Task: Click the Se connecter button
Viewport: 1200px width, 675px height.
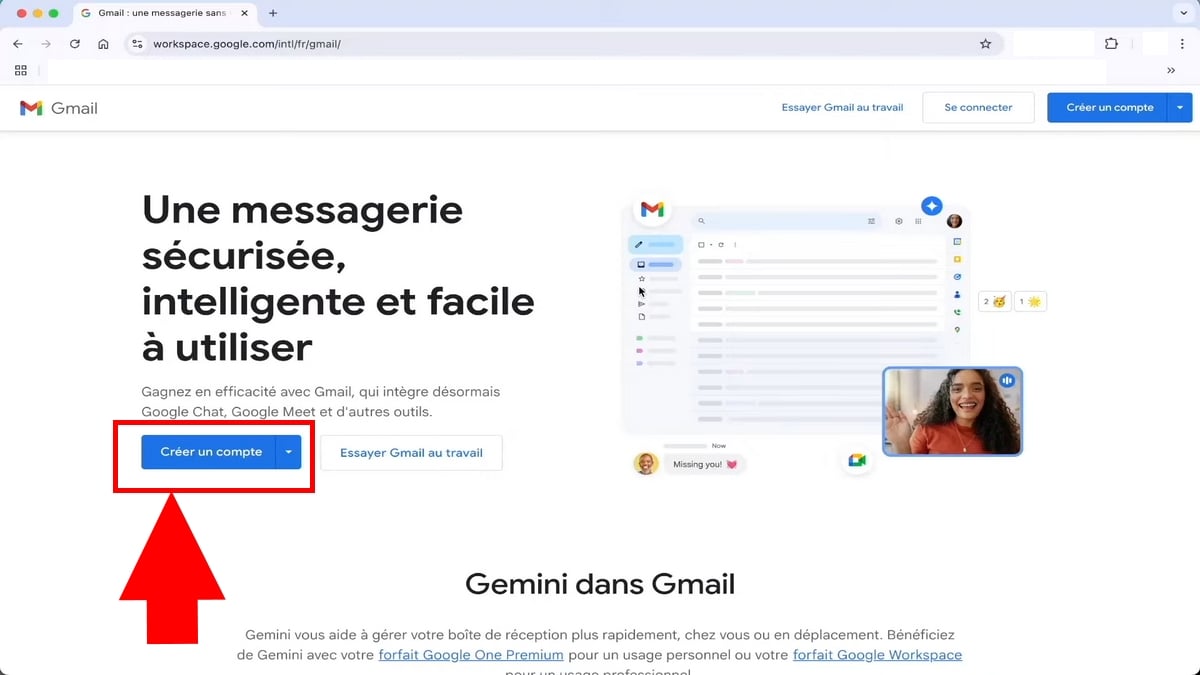Action: [x=978, y=108]
